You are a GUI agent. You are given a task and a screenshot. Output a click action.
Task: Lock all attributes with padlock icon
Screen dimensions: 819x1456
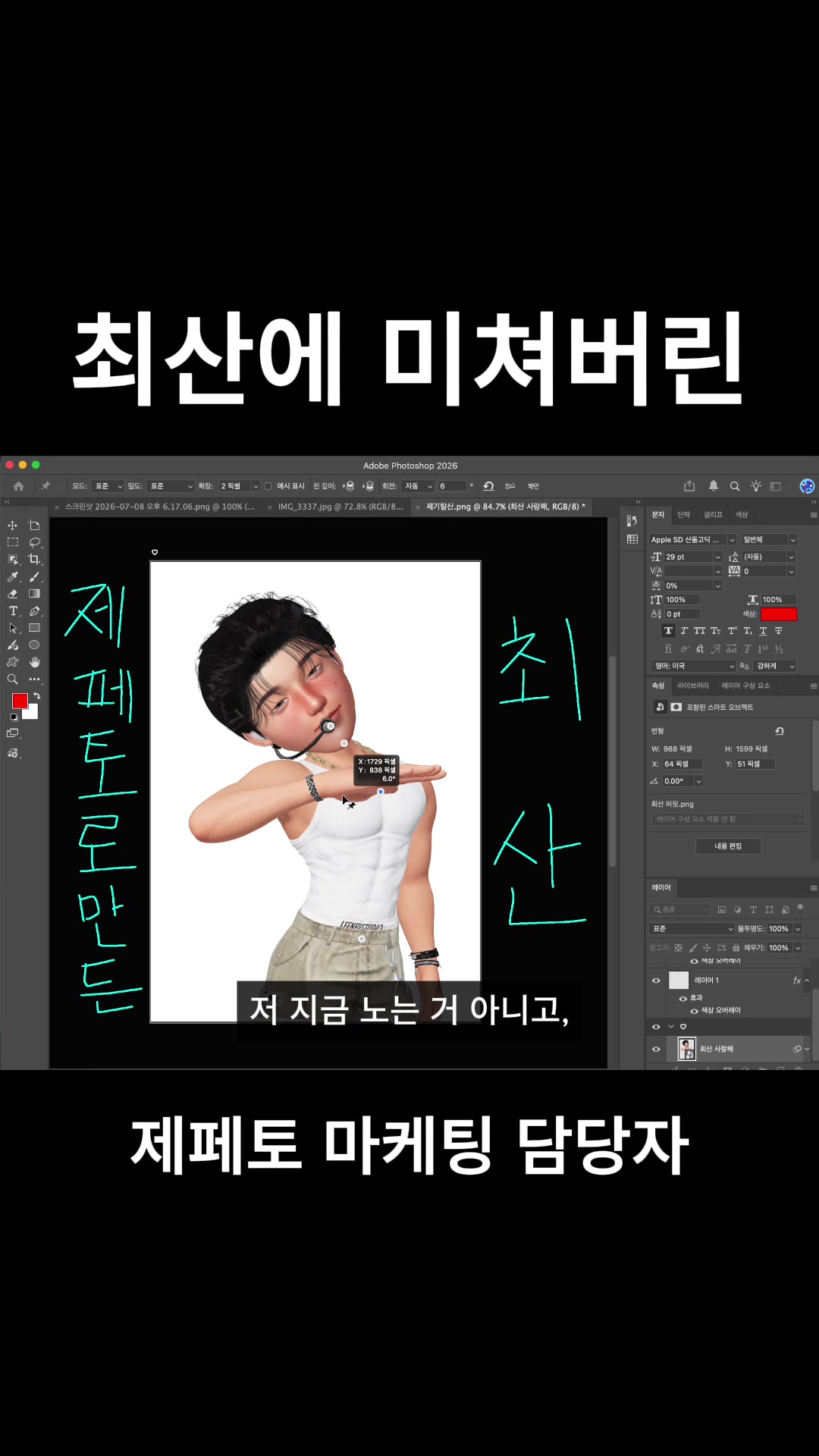(736, 948)
